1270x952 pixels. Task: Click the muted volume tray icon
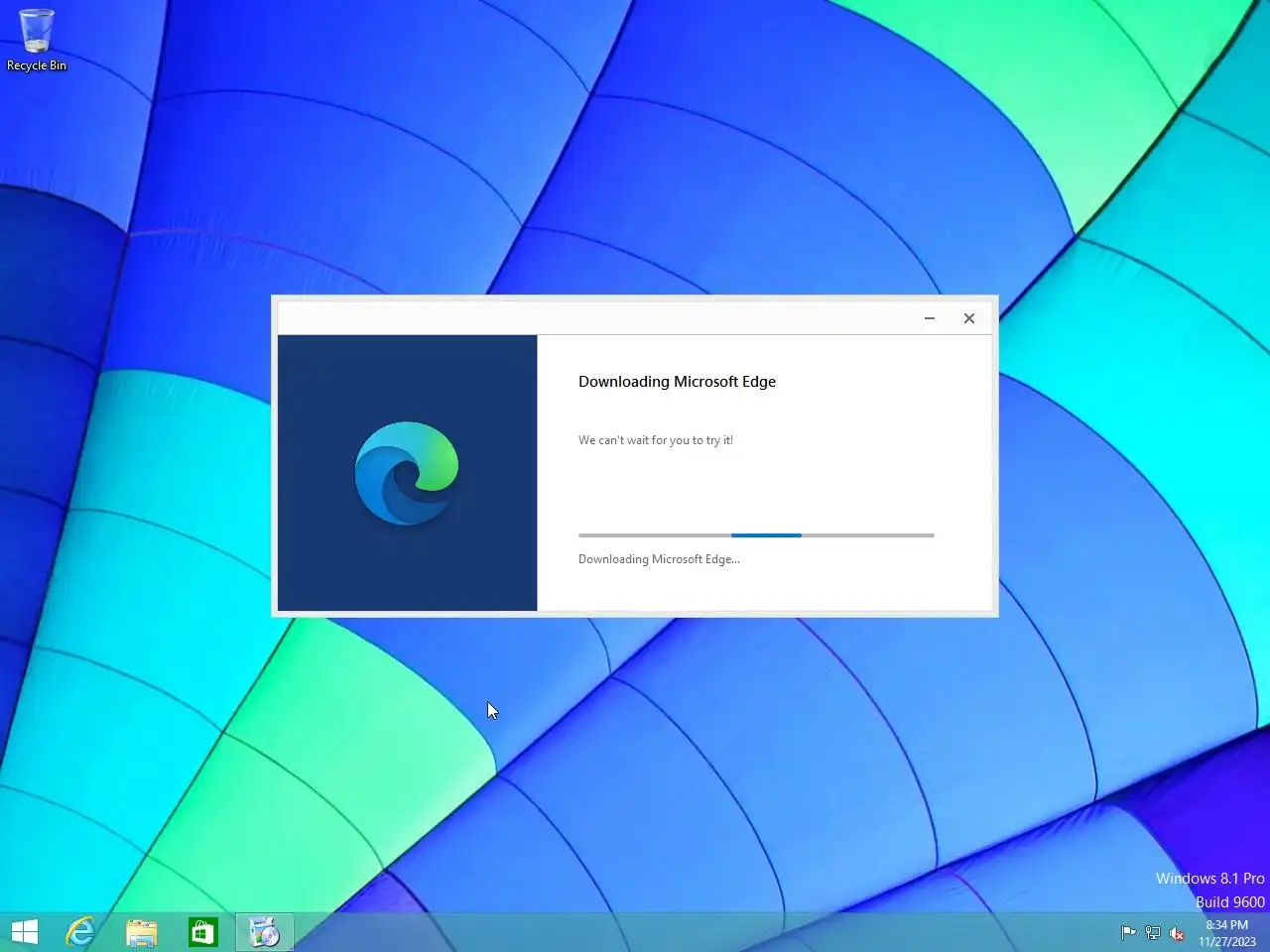[x=1177, y=933]
